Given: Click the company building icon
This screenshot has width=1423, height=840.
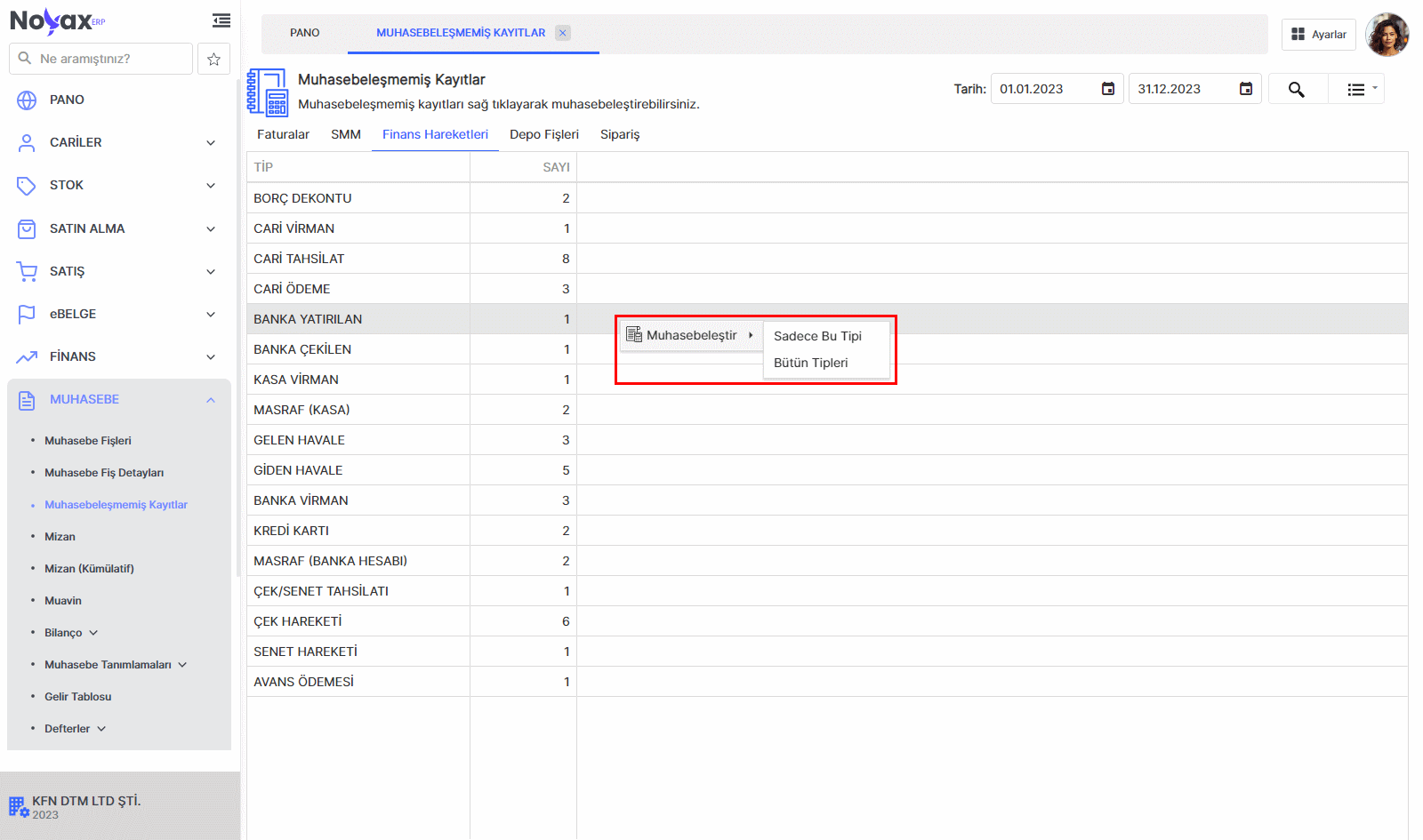Looking at the screenshot, I should (19, 807).
